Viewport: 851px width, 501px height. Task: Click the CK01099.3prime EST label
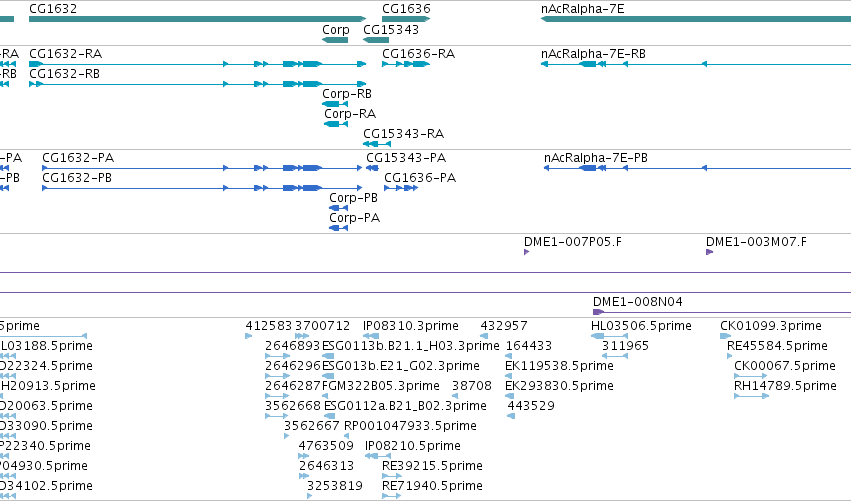click(771, 326)
